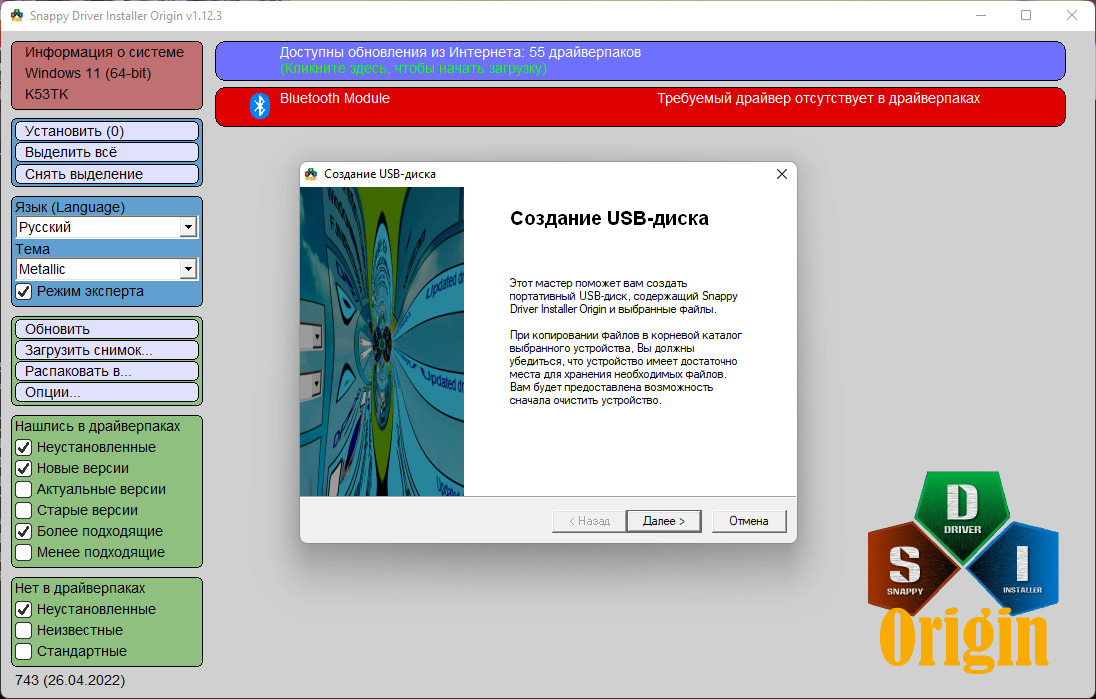This screenshot has height=699, width=1096.
Task: Check the Старые версии option
Action: click(24, 510)
